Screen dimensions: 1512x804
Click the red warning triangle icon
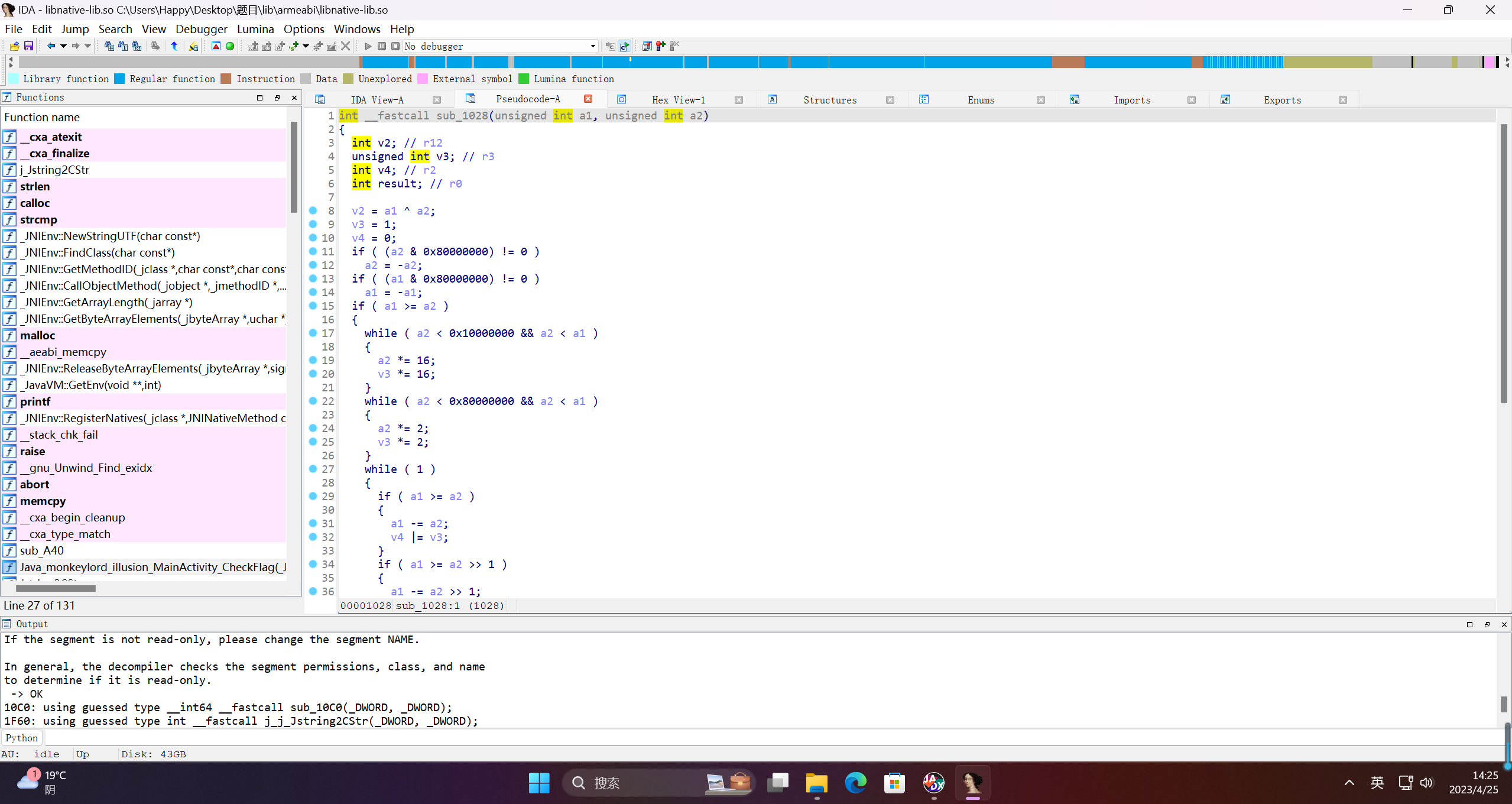pyautogui.click(x=216, y=46)
